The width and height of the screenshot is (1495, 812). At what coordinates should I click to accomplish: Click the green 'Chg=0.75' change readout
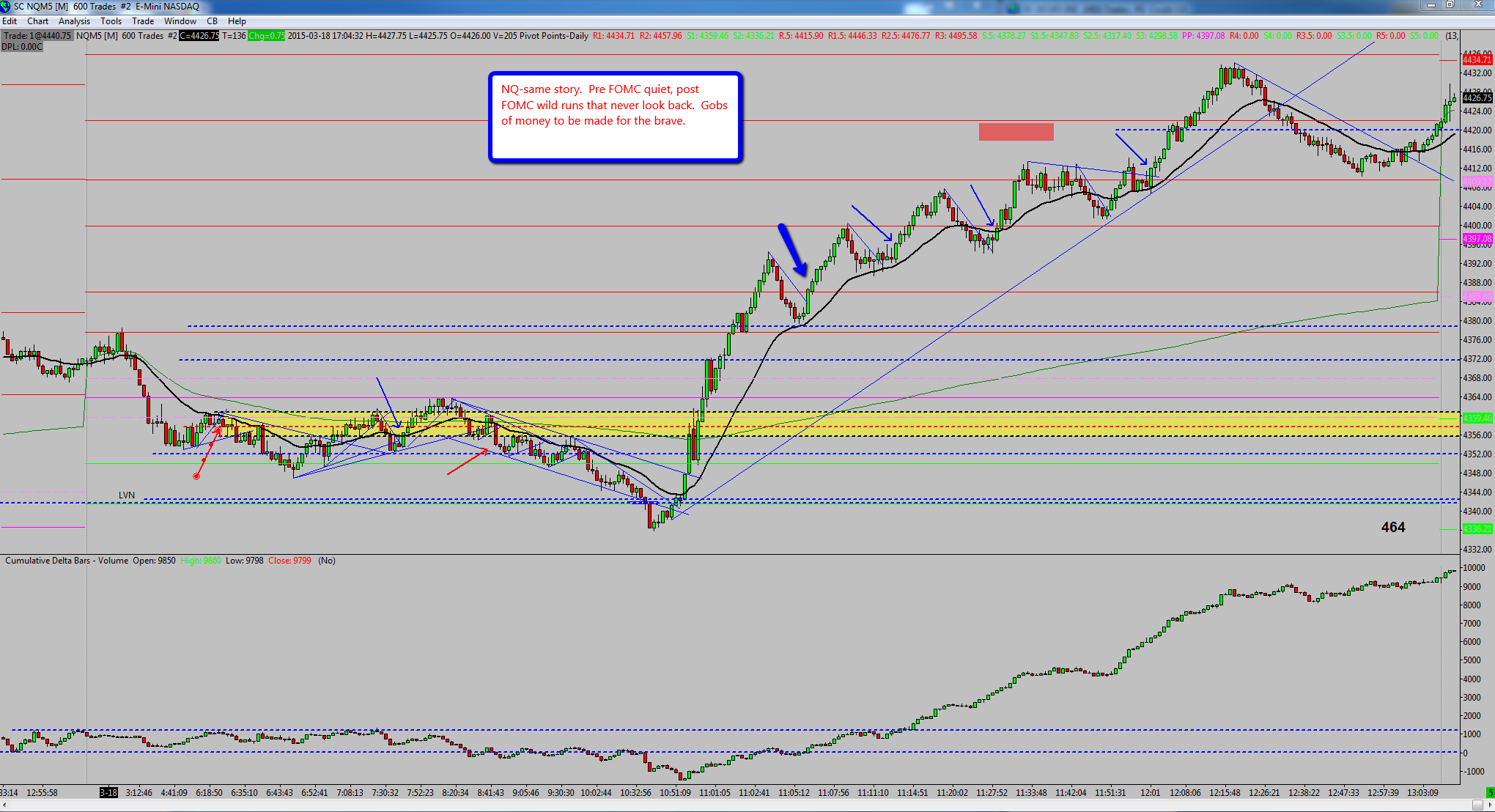[266, 36]
